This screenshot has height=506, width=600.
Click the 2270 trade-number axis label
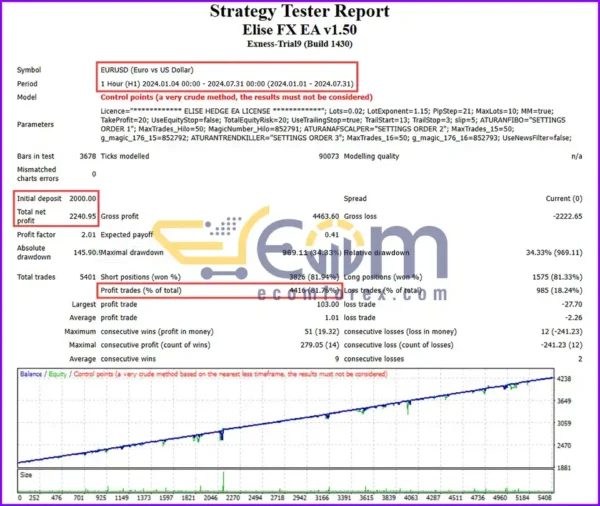click(x=233, y=498)
